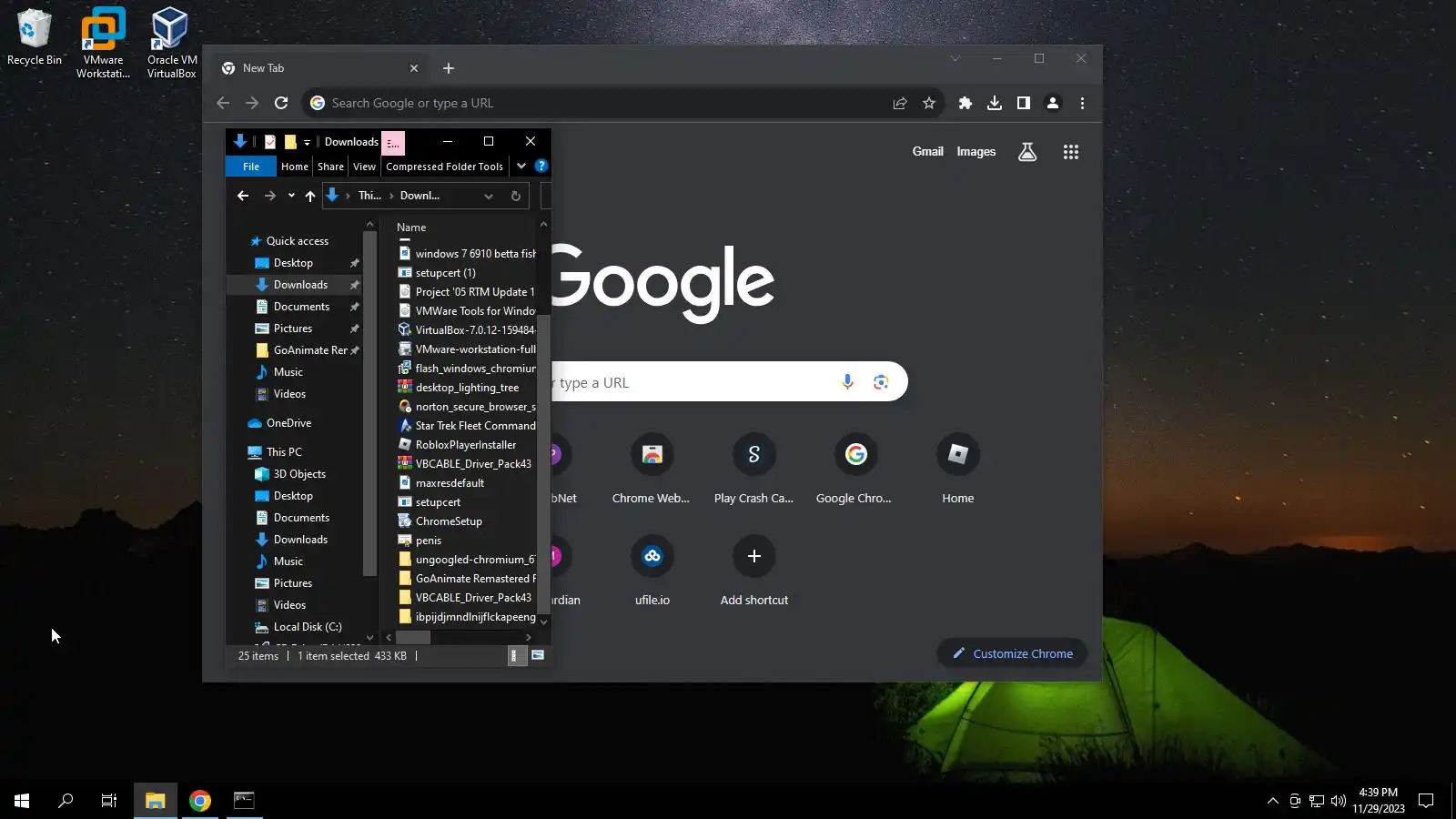Bookmark this tab with the star icon
The image size is (1456, 819).
click(x=929, y=103)
